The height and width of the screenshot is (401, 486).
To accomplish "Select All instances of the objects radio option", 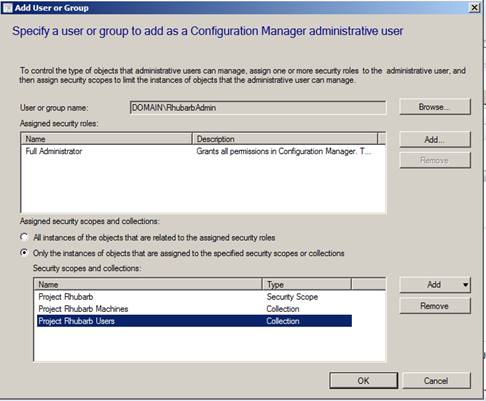I will (x=24, y=237).
